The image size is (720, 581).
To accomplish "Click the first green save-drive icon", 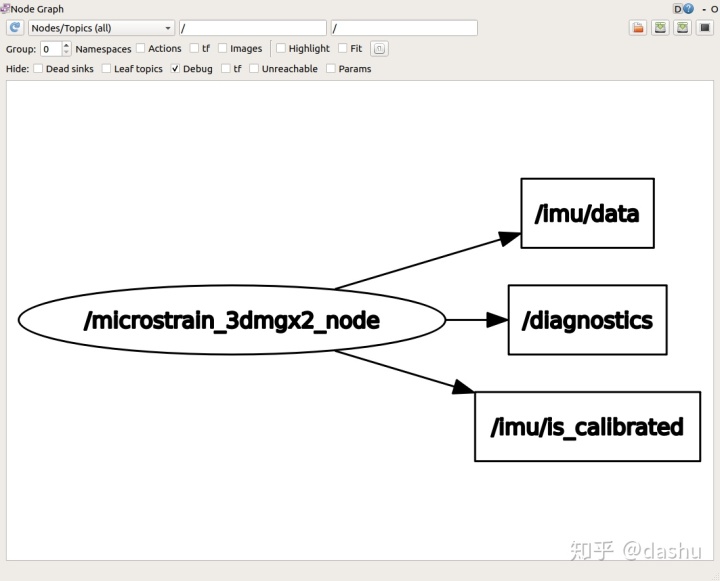I will tap(660, 28).
